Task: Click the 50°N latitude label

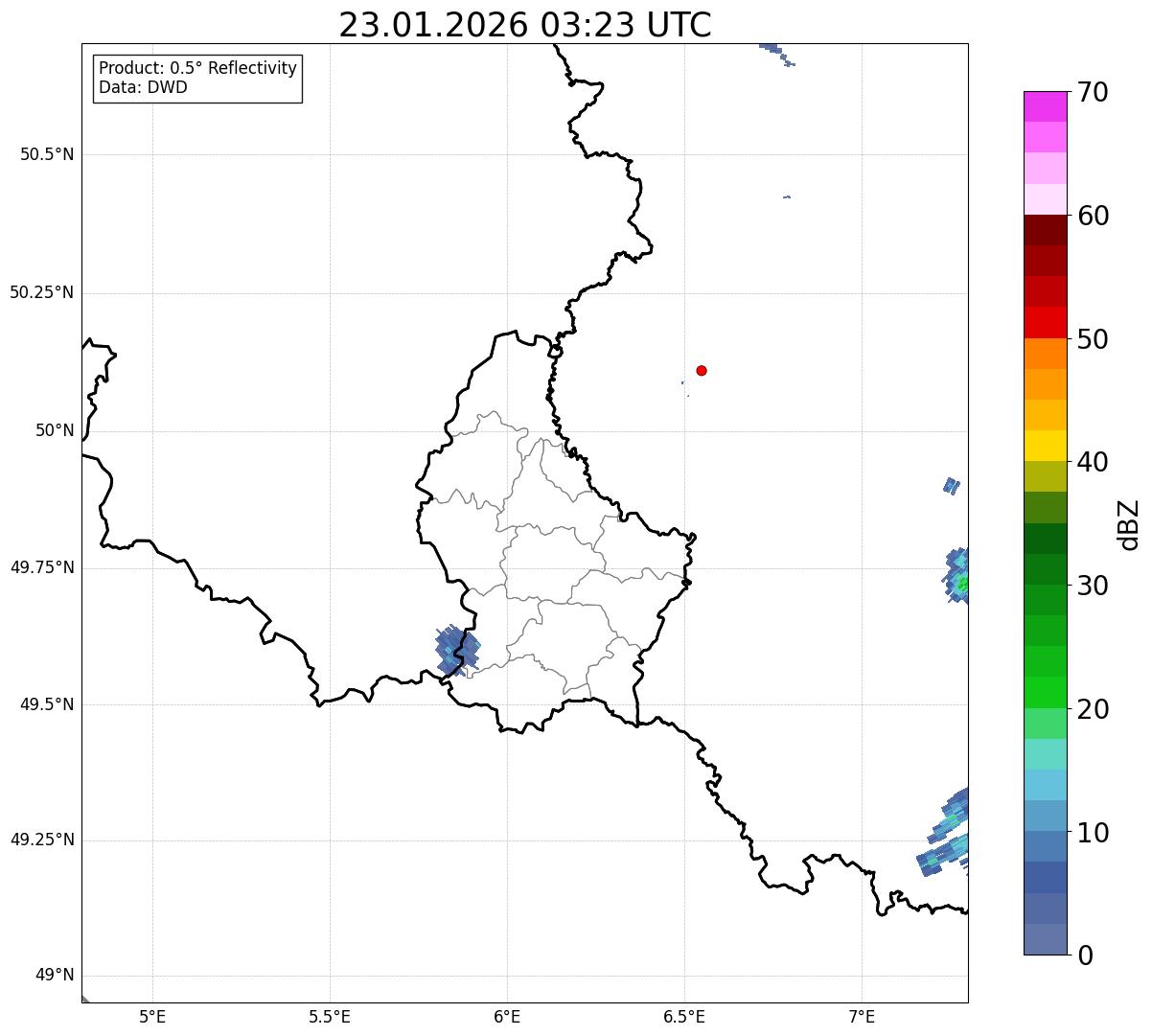Action: click(x=55, y=430)
